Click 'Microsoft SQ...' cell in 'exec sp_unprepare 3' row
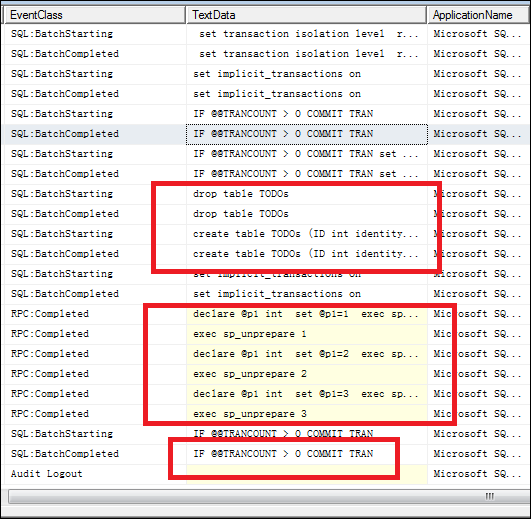Viewport: 531px width, 519px height. (x=477, y=414)
